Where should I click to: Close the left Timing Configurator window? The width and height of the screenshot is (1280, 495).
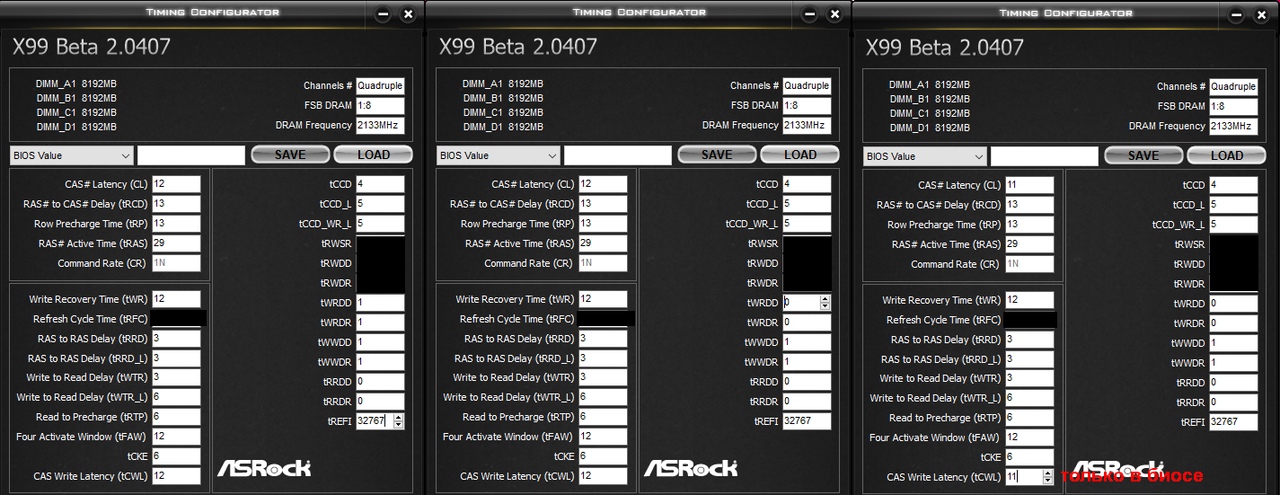(407, 14)
